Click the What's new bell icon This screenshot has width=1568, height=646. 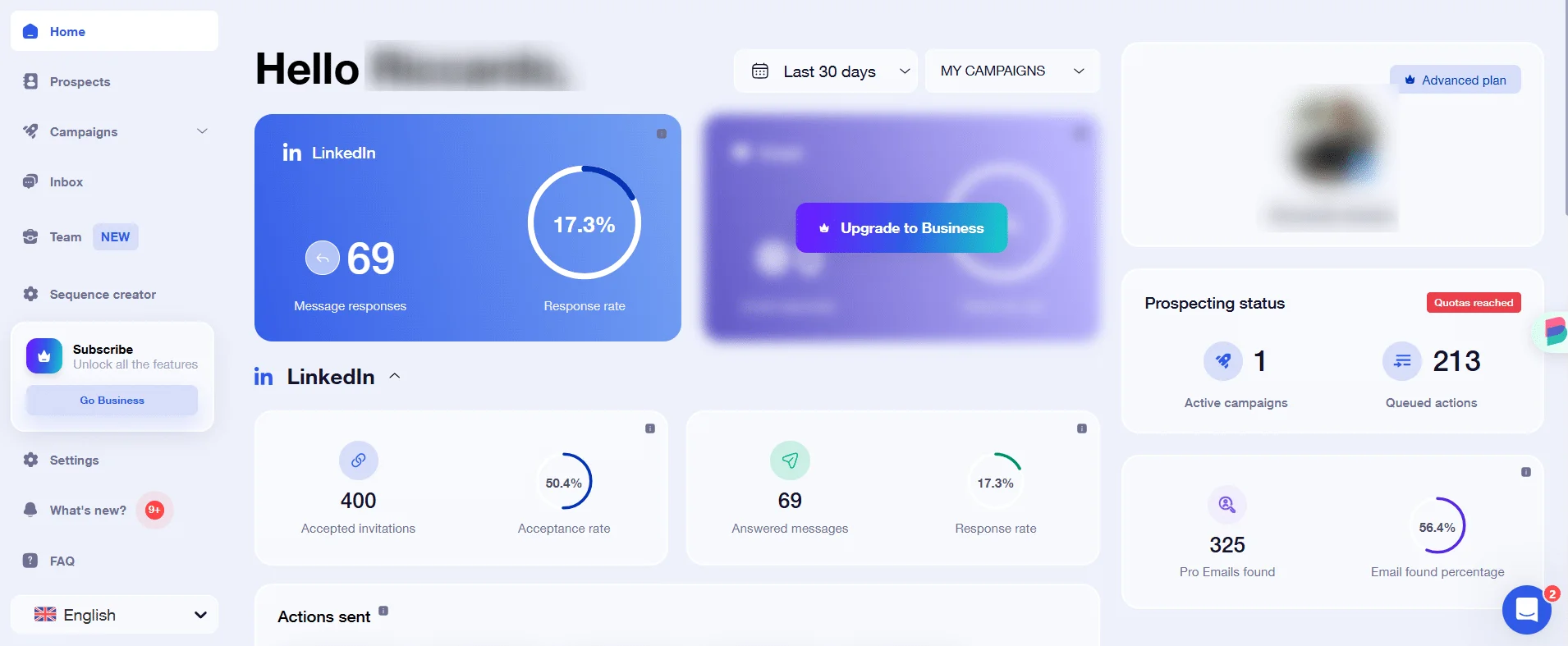point(30,510)
